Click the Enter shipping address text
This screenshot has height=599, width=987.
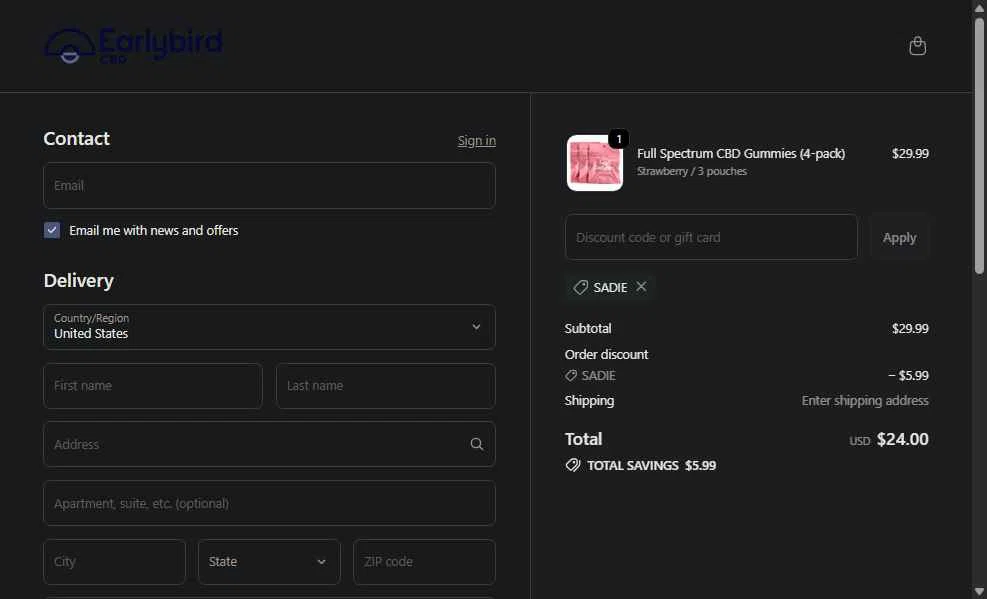click(x=865, y=401)
